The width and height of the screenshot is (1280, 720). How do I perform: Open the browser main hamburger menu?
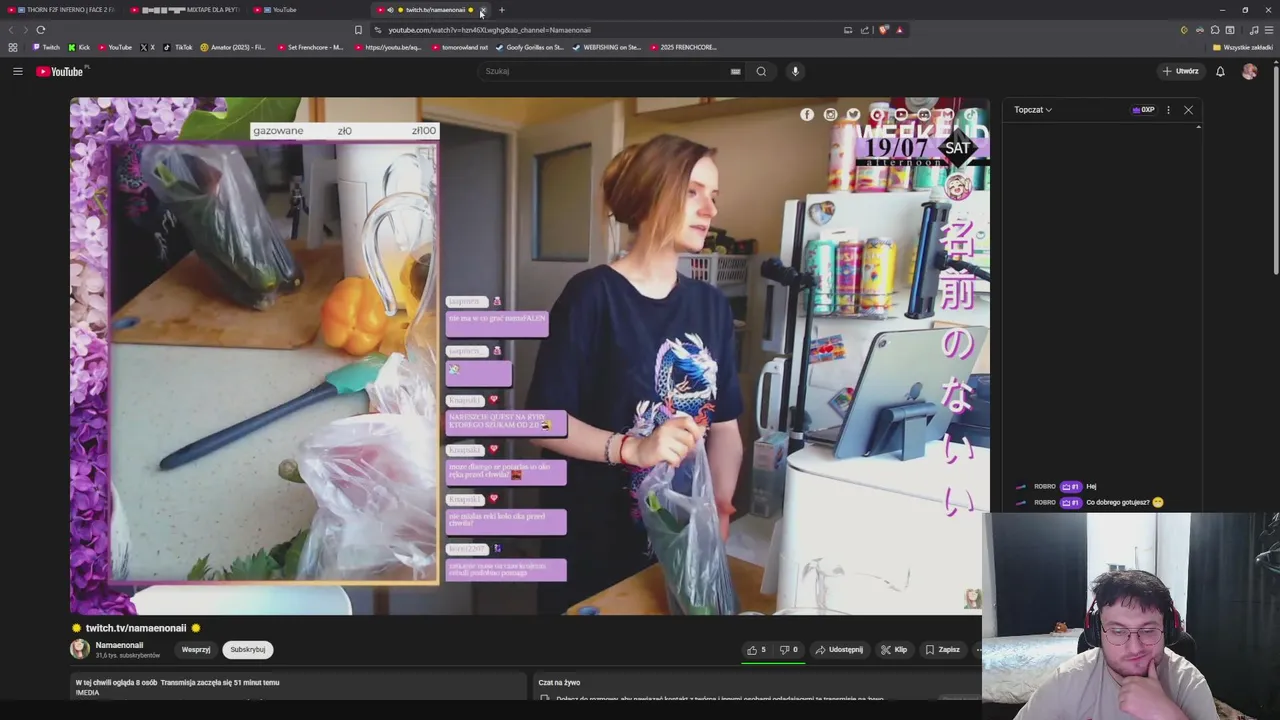[x=1269, y=30]
